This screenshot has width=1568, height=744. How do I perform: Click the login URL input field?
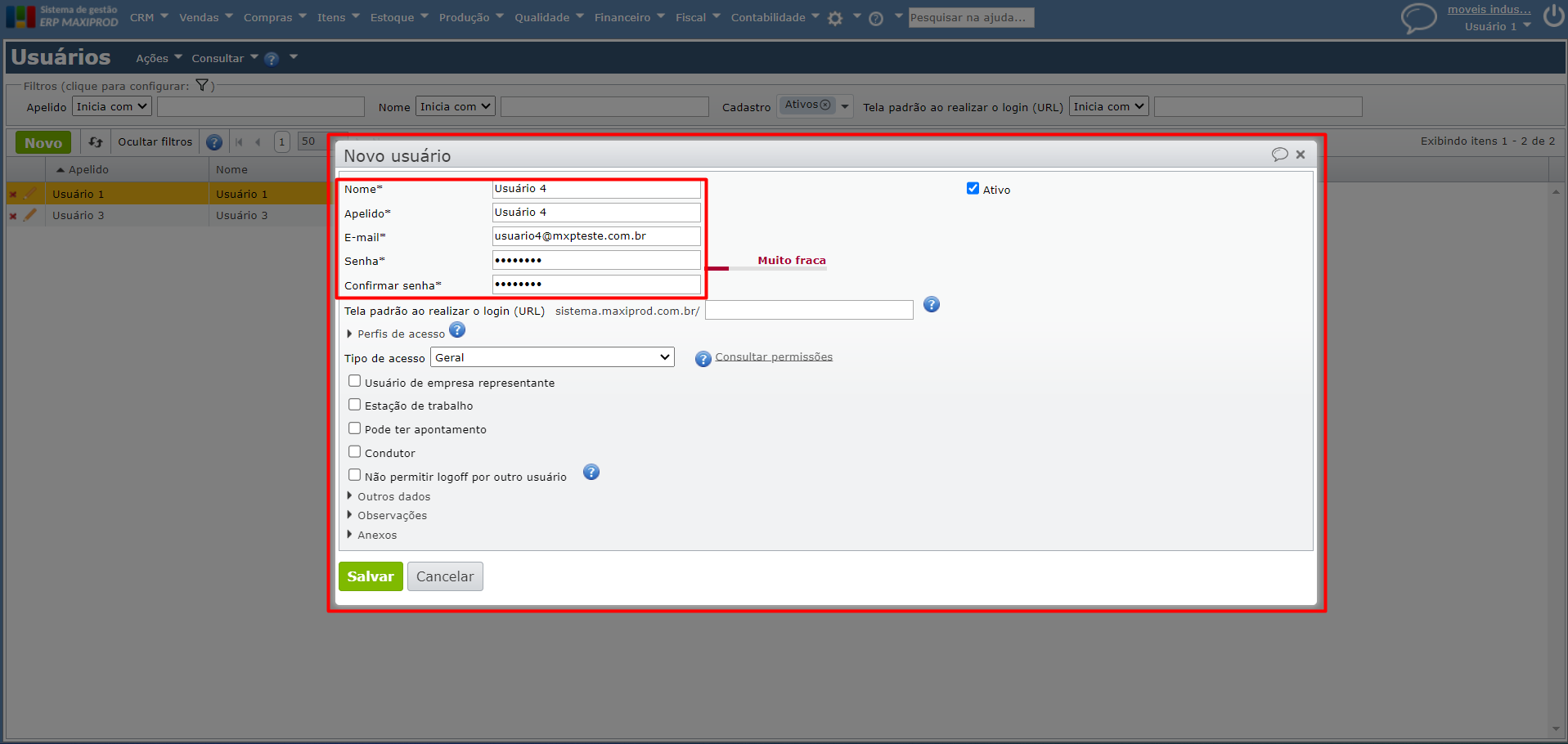pyautogui.click(x=808, y=310)
